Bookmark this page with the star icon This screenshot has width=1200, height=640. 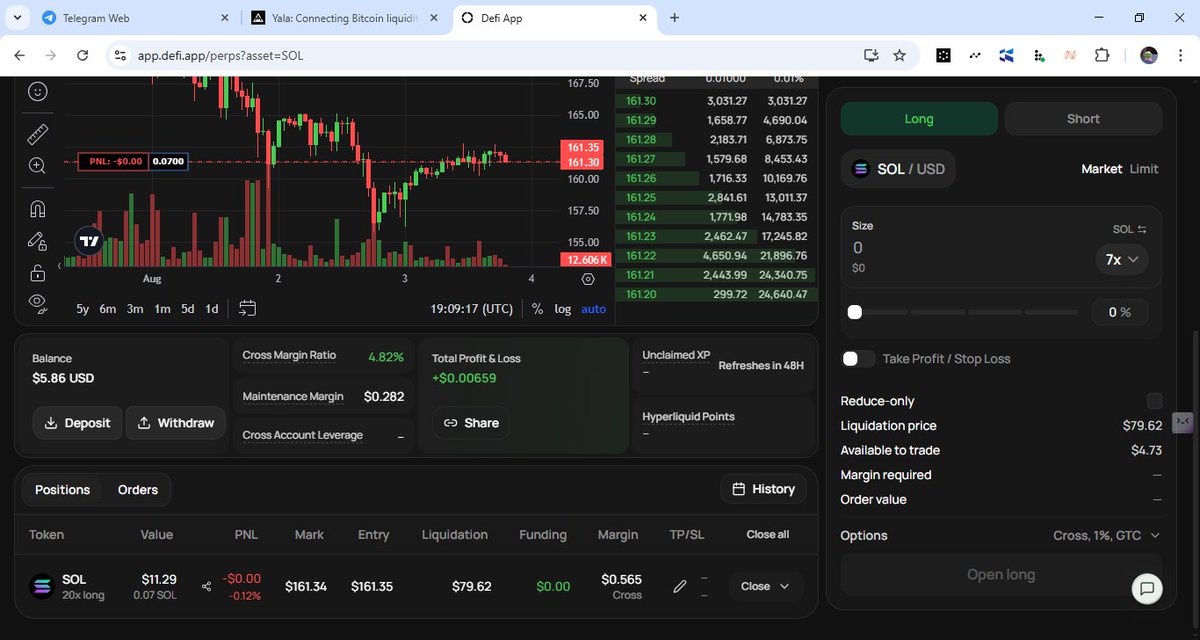(x=899, y=55)
